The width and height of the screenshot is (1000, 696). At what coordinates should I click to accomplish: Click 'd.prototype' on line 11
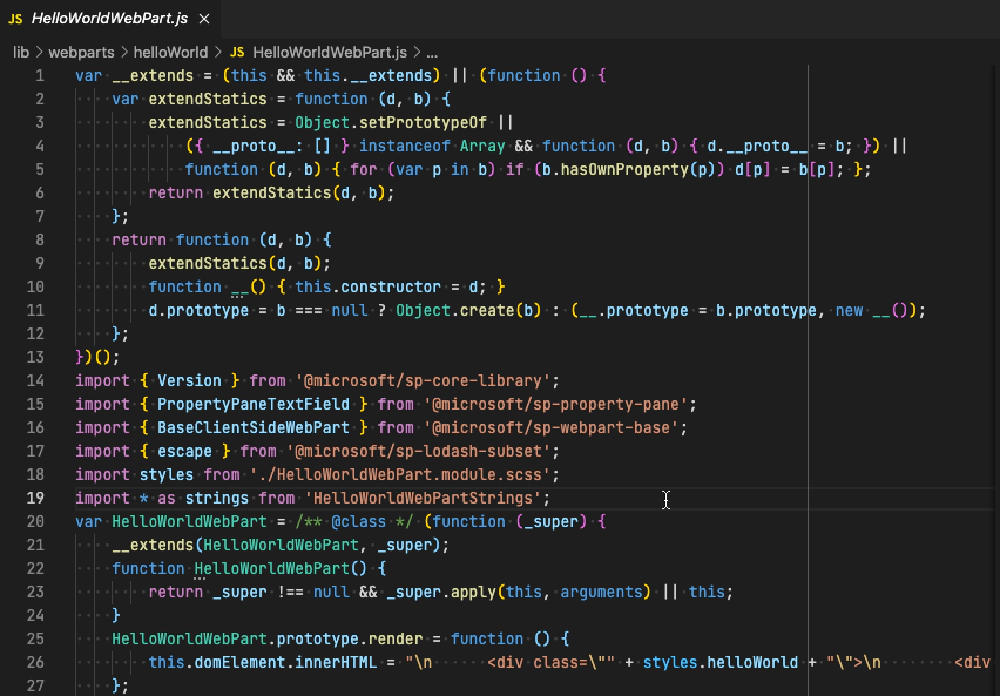pos(198,311)
